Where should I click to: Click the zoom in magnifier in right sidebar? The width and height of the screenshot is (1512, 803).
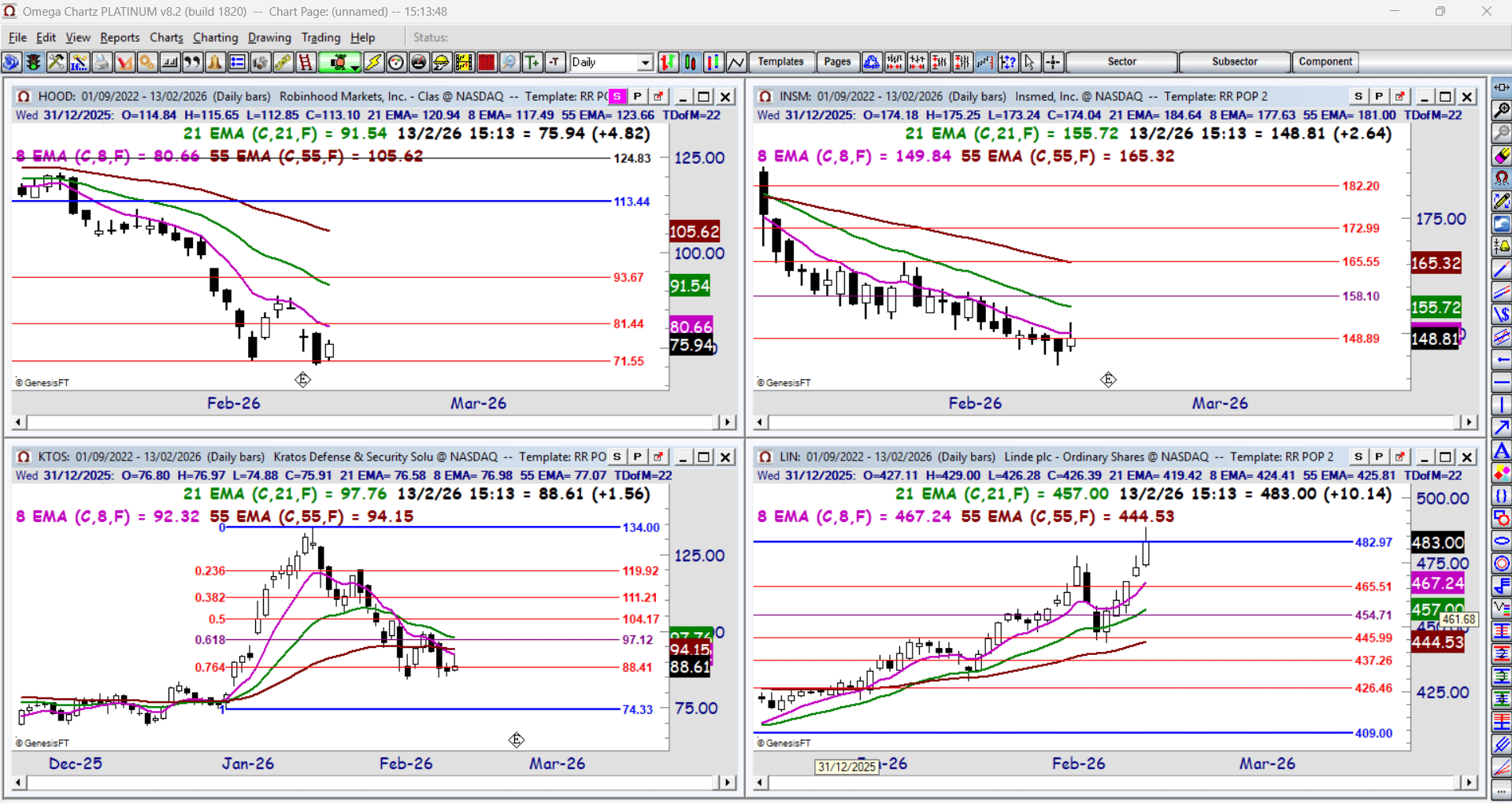tap(1502, 110)
